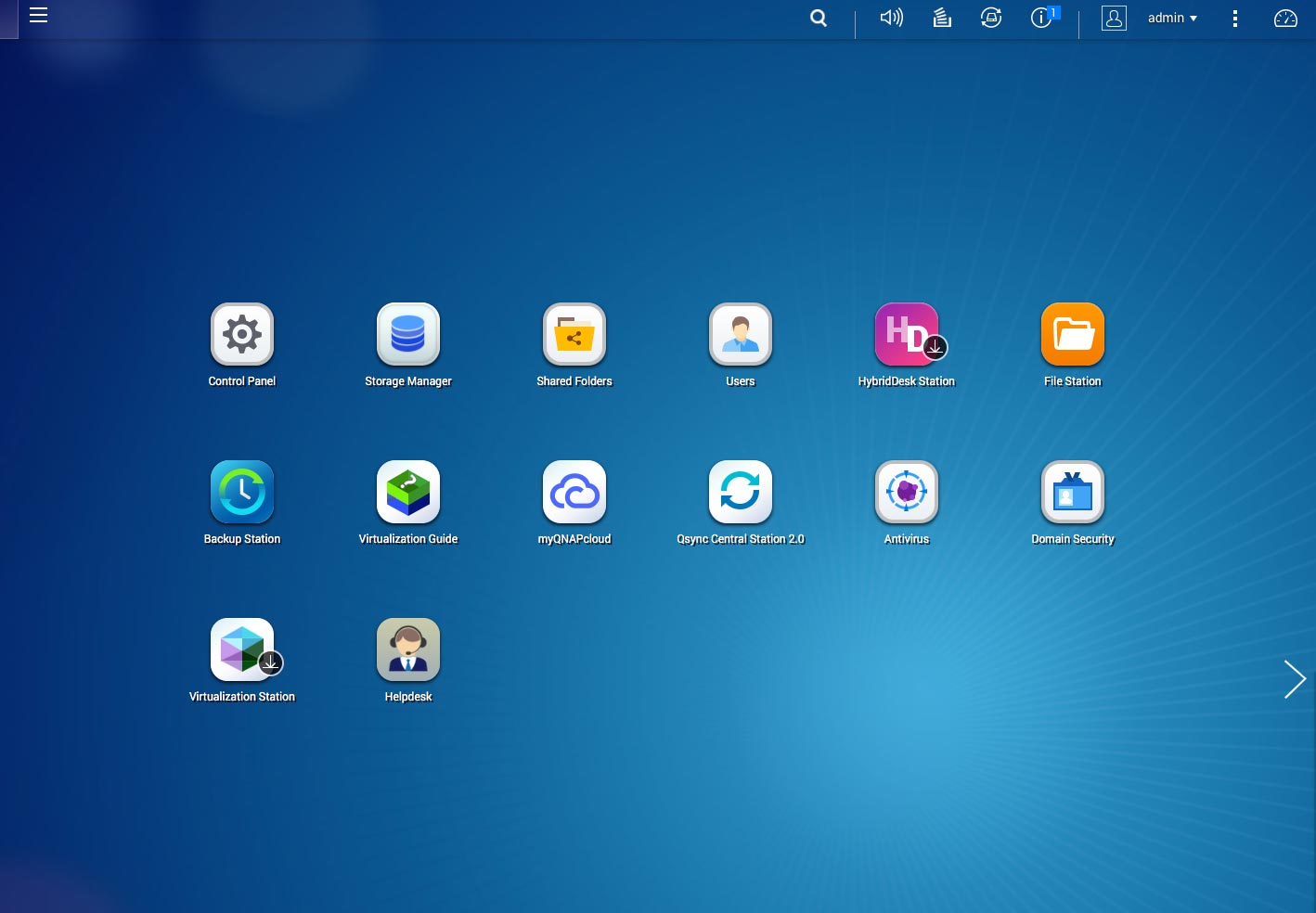Screen dimensions: 1316x913
Task: Open the main hamburger menu
Action: tap(38, 15)
